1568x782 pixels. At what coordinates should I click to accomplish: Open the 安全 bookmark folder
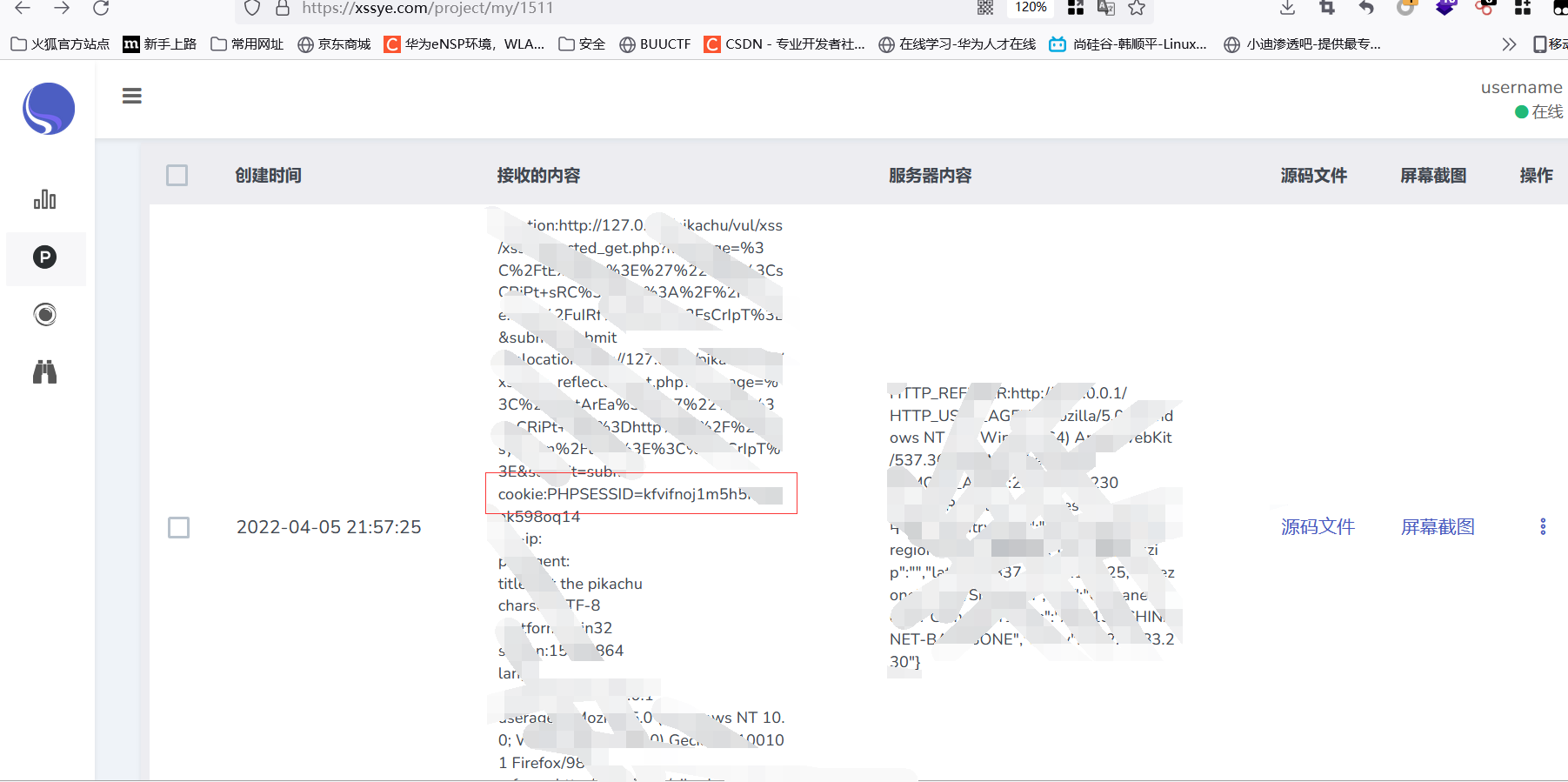582,44
